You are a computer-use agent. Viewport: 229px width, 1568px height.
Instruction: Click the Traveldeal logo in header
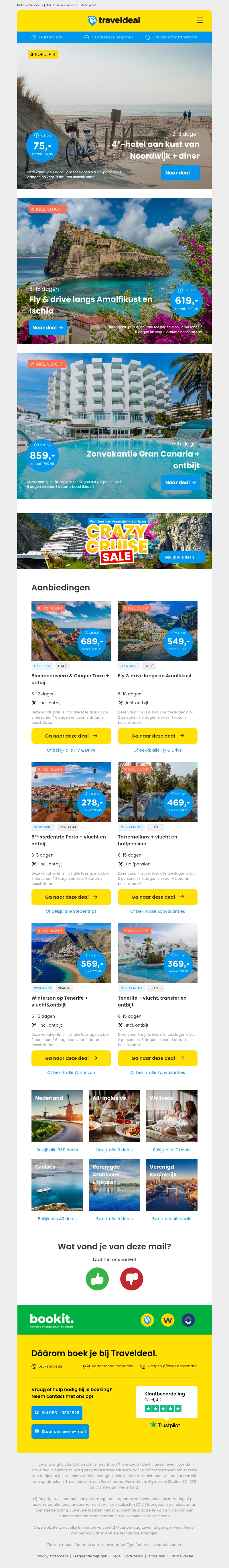point(114,20)
